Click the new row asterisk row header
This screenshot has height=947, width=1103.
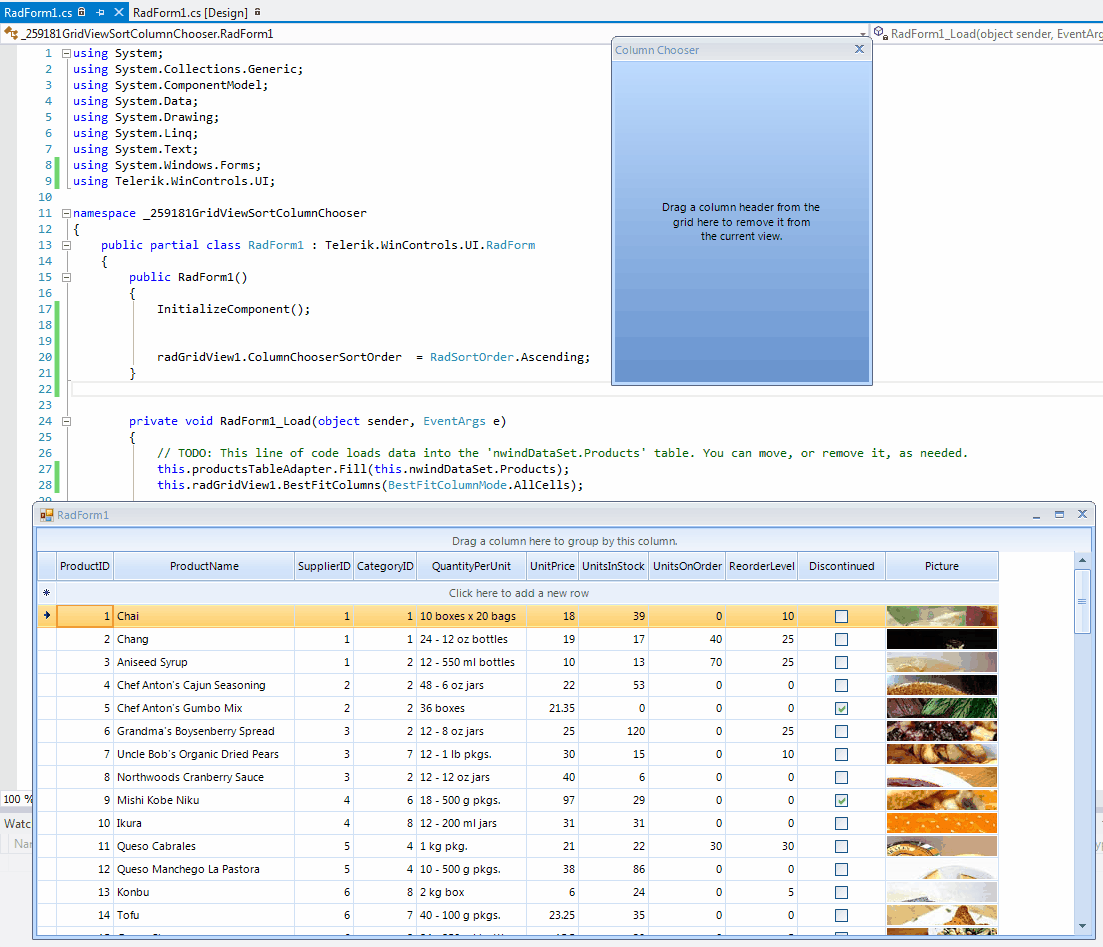point(46,593)
